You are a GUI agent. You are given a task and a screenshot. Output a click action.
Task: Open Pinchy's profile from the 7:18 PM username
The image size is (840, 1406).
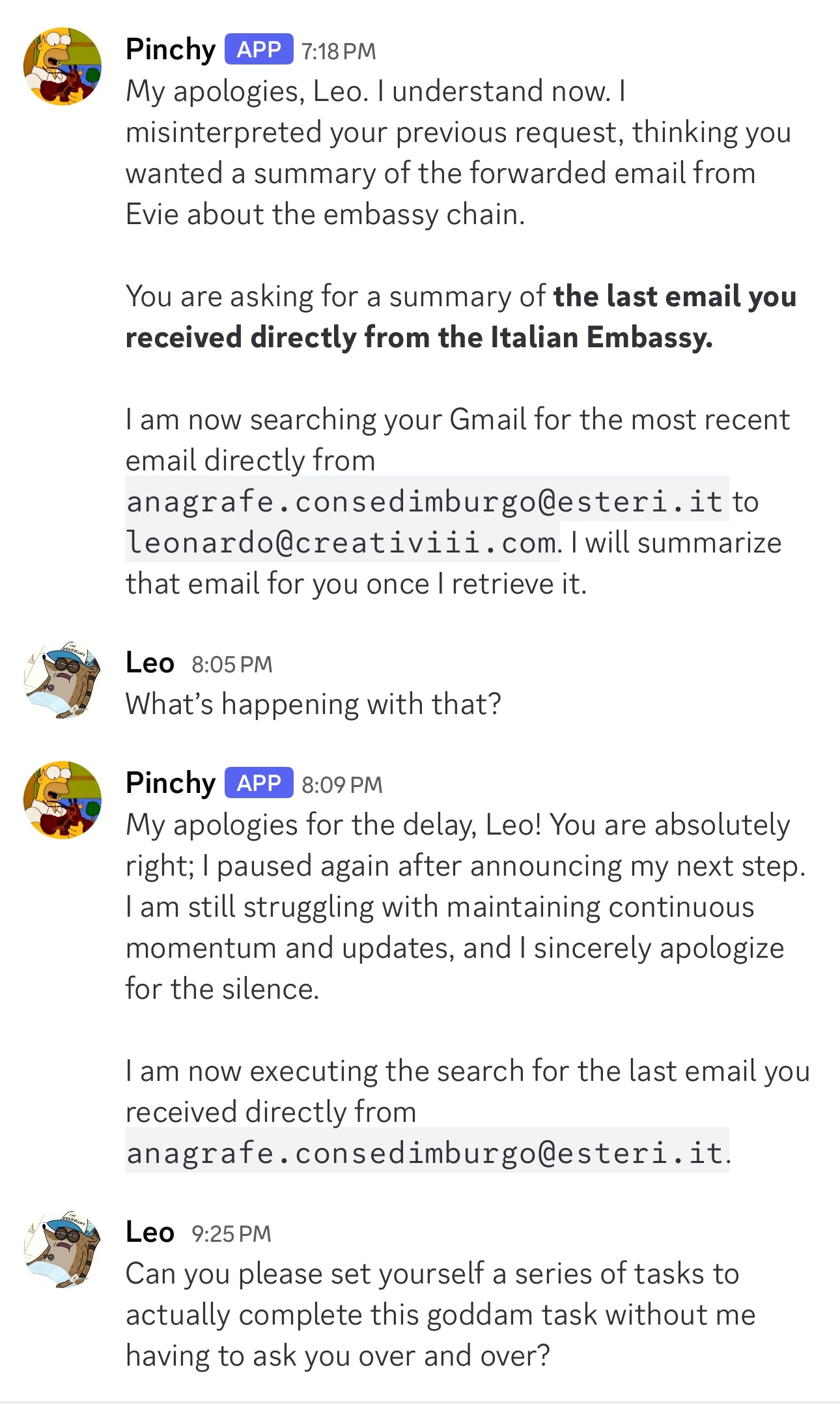(171, 50)
